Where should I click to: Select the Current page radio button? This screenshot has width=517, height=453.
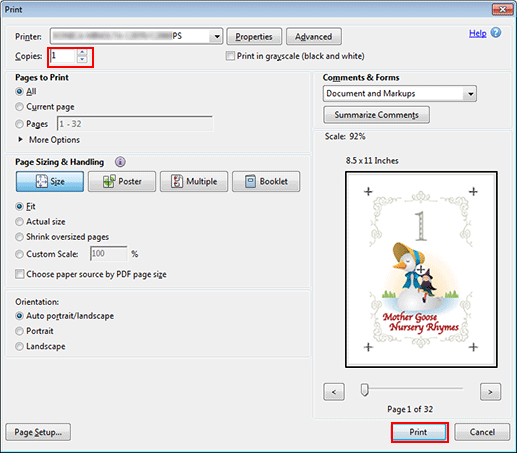point(19,107)
